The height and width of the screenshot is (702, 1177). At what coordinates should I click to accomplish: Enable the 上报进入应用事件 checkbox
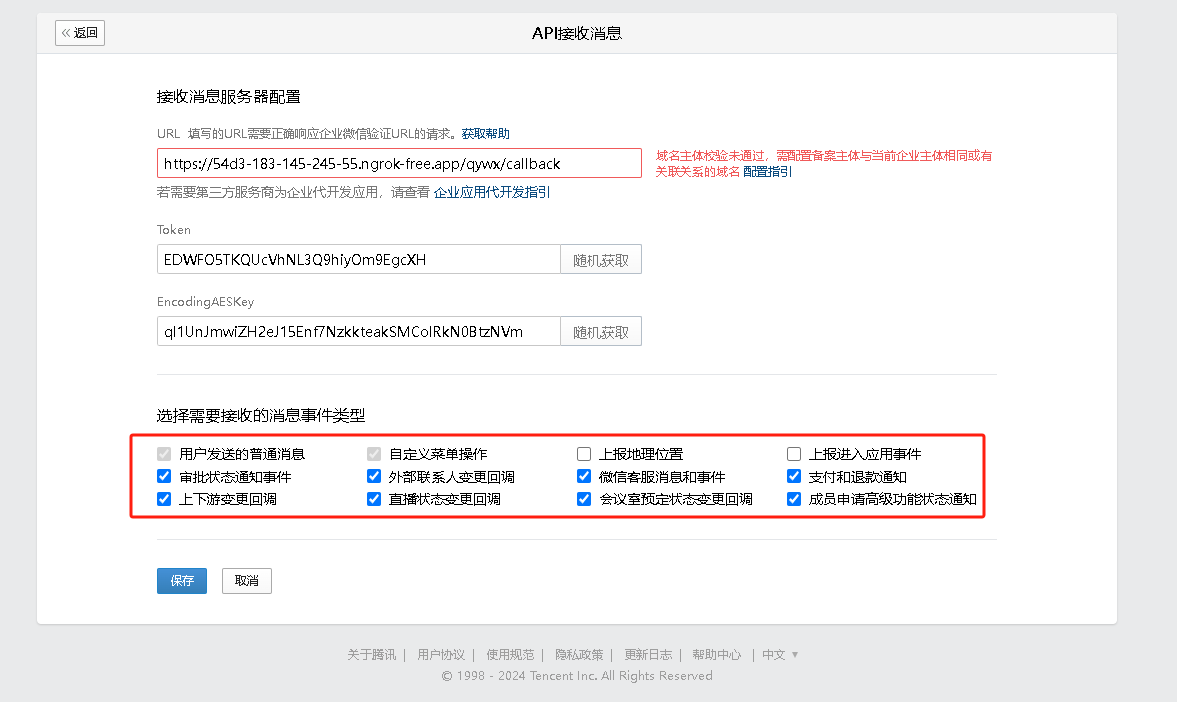794,453
